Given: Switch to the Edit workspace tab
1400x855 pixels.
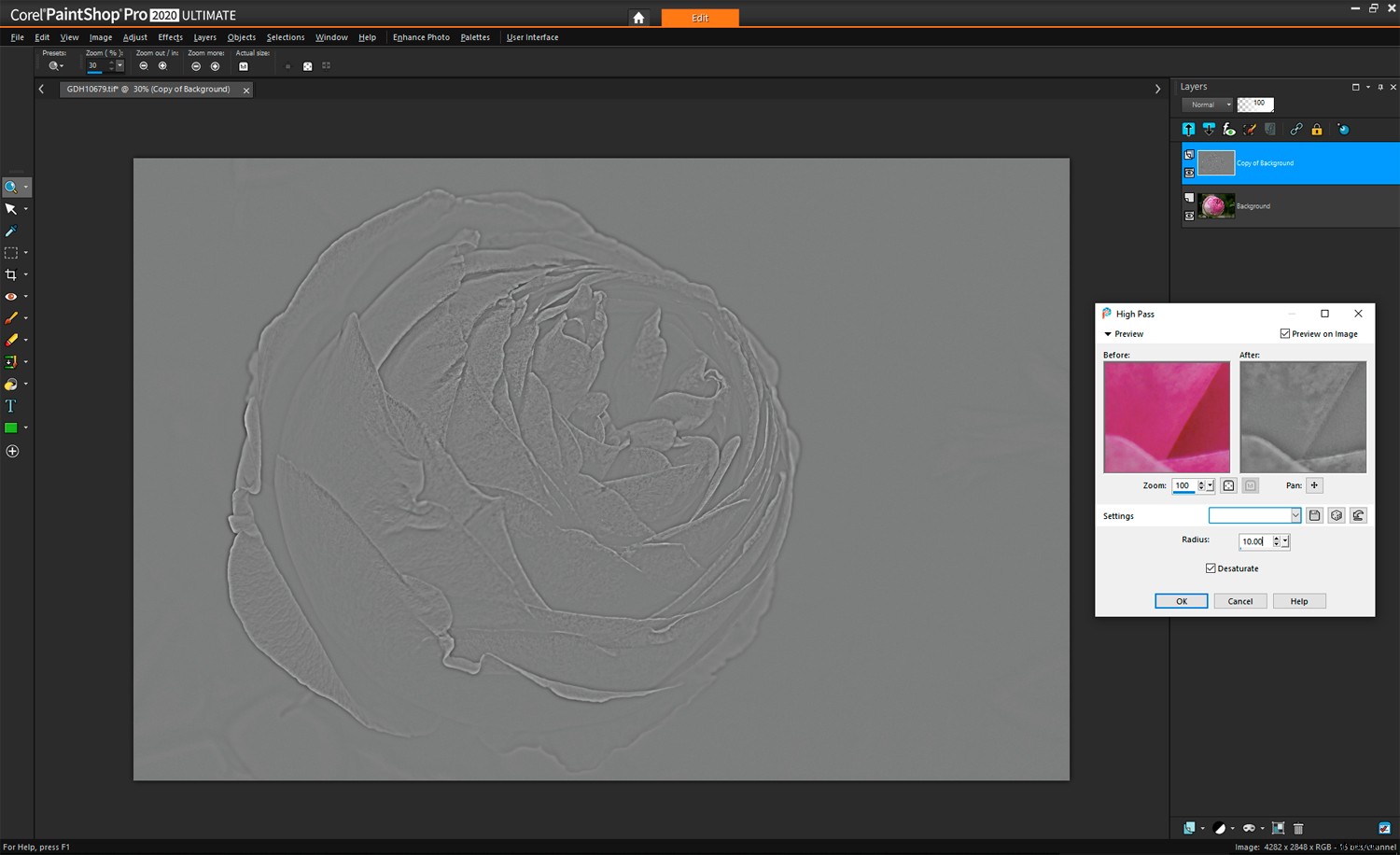Looking at the screenshot, I should 700,17.
